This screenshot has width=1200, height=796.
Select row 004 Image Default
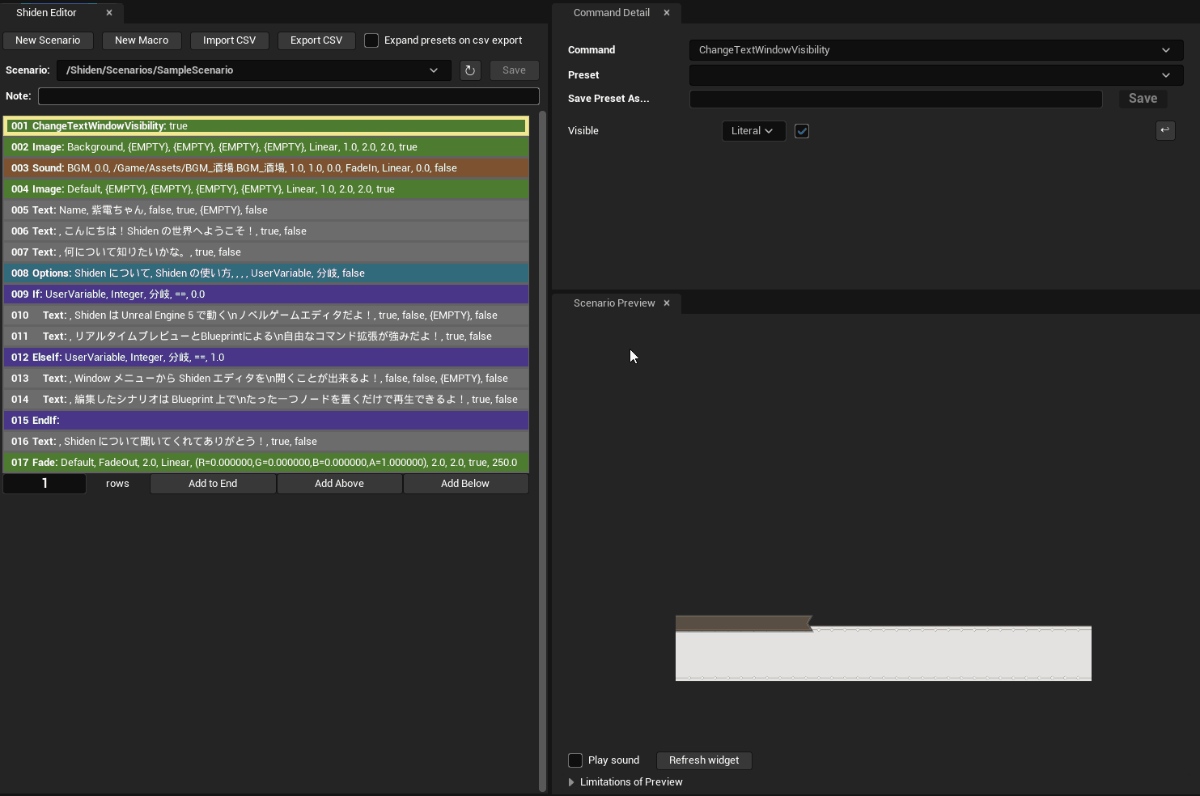click(266, 189)
